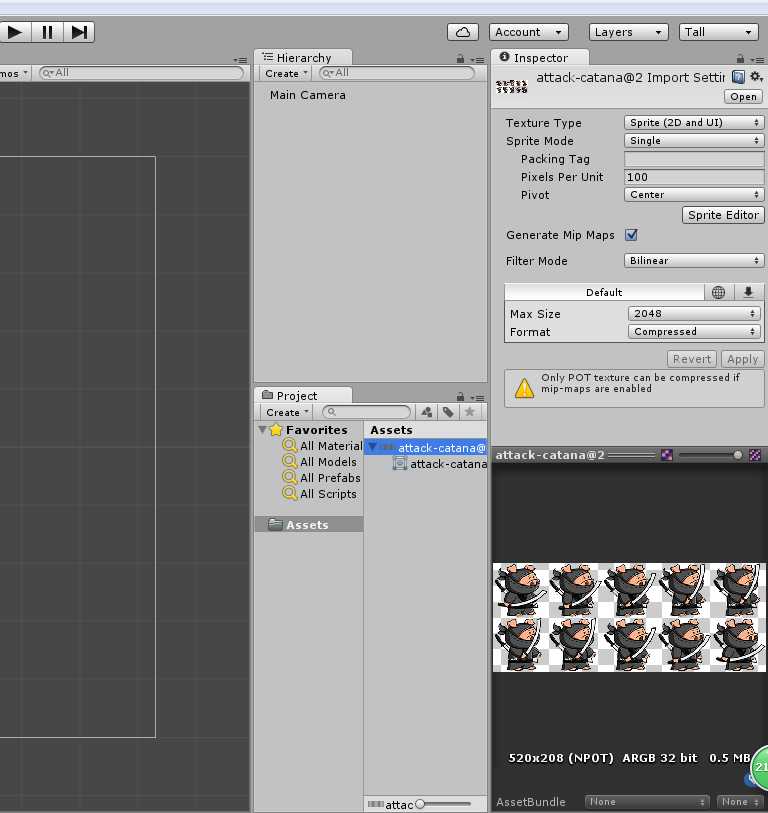Select All Models favorite search

319,462
